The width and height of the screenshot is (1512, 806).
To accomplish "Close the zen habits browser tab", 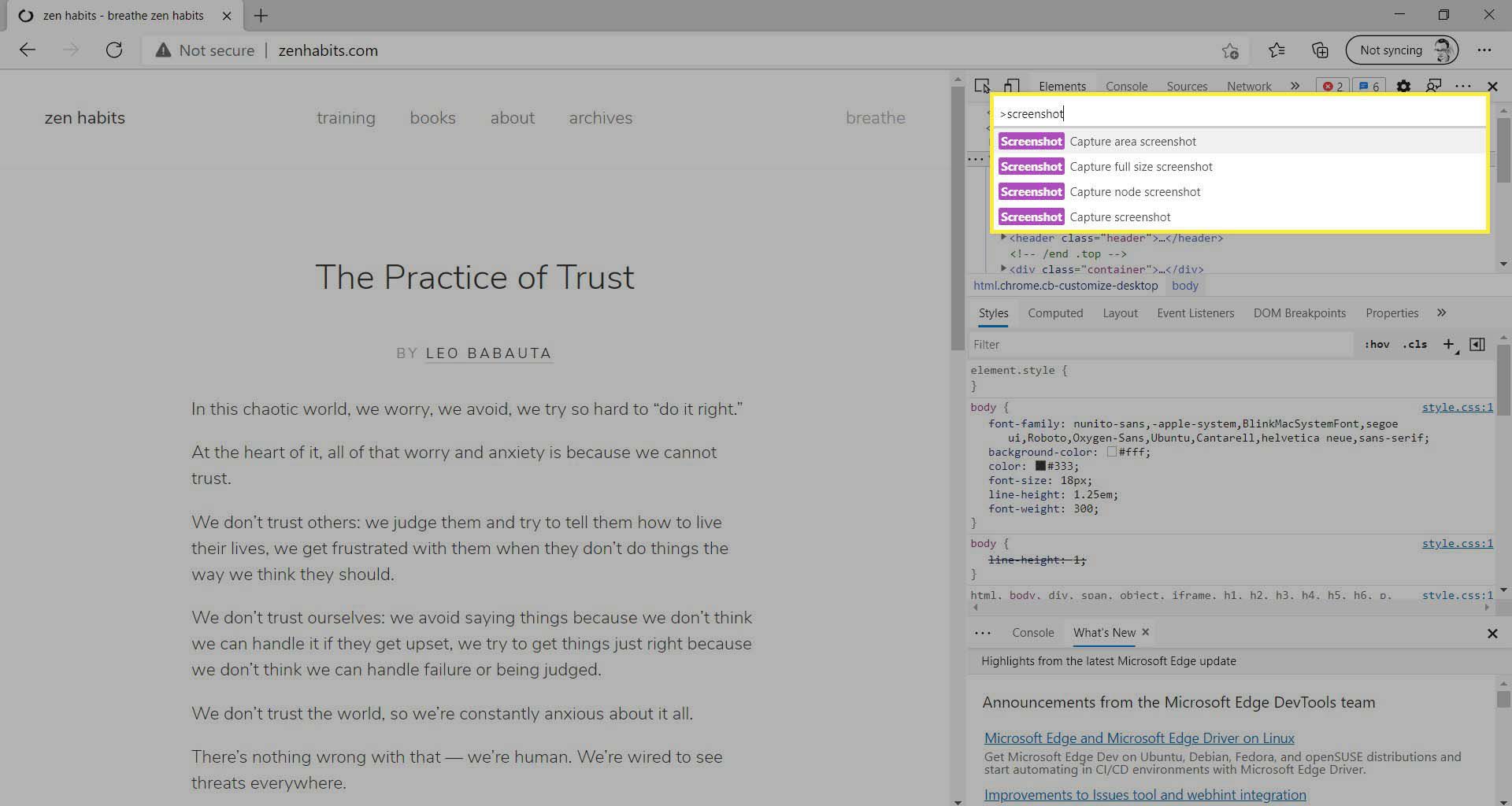I will tap(227, 16).
